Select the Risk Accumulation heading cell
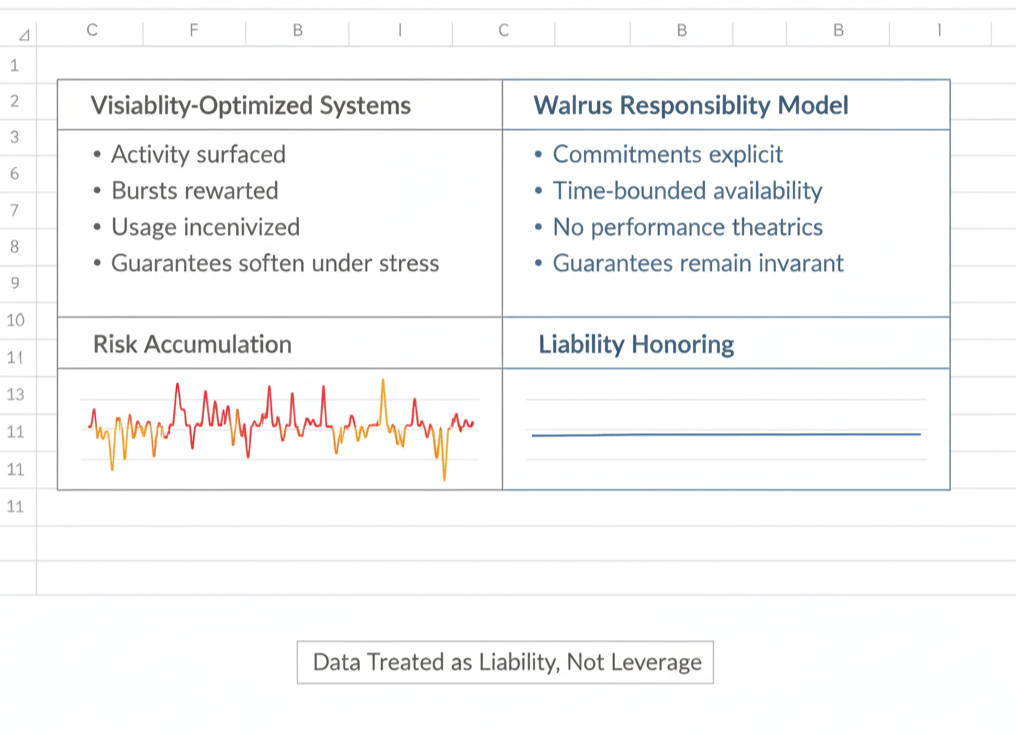 pyautogui.click(x=192, y=344)
